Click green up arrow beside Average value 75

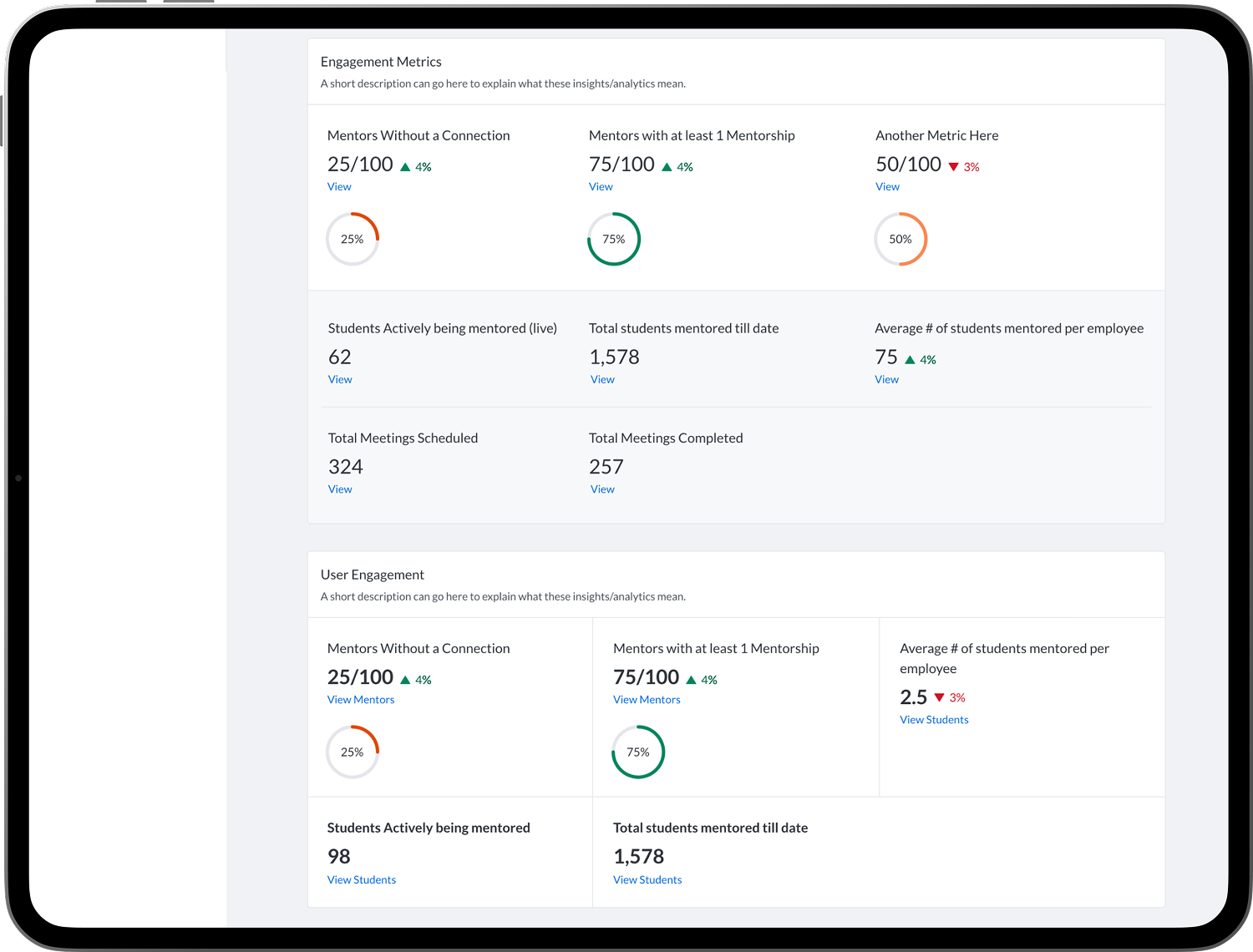[910, 360]
